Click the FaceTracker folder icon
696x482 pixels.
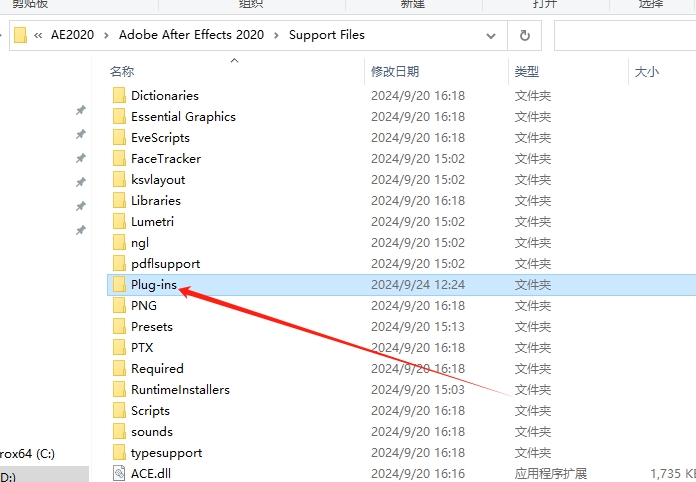[x=119, y=158]
